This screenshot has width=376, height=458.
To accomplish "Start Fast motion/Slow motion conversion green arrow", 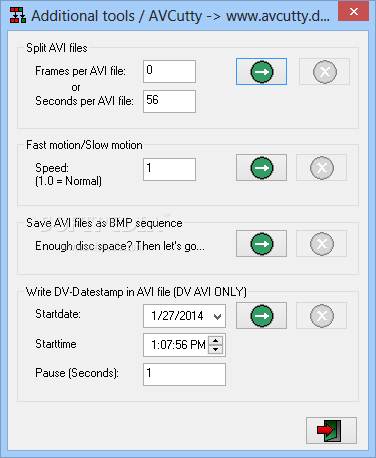I will tap(261, 168).
